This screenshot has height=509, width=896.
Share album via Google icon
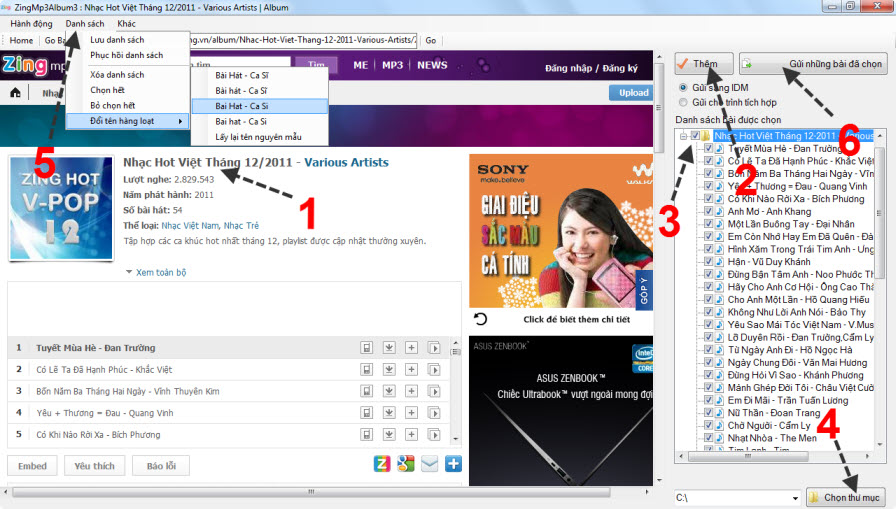(406, 464)
